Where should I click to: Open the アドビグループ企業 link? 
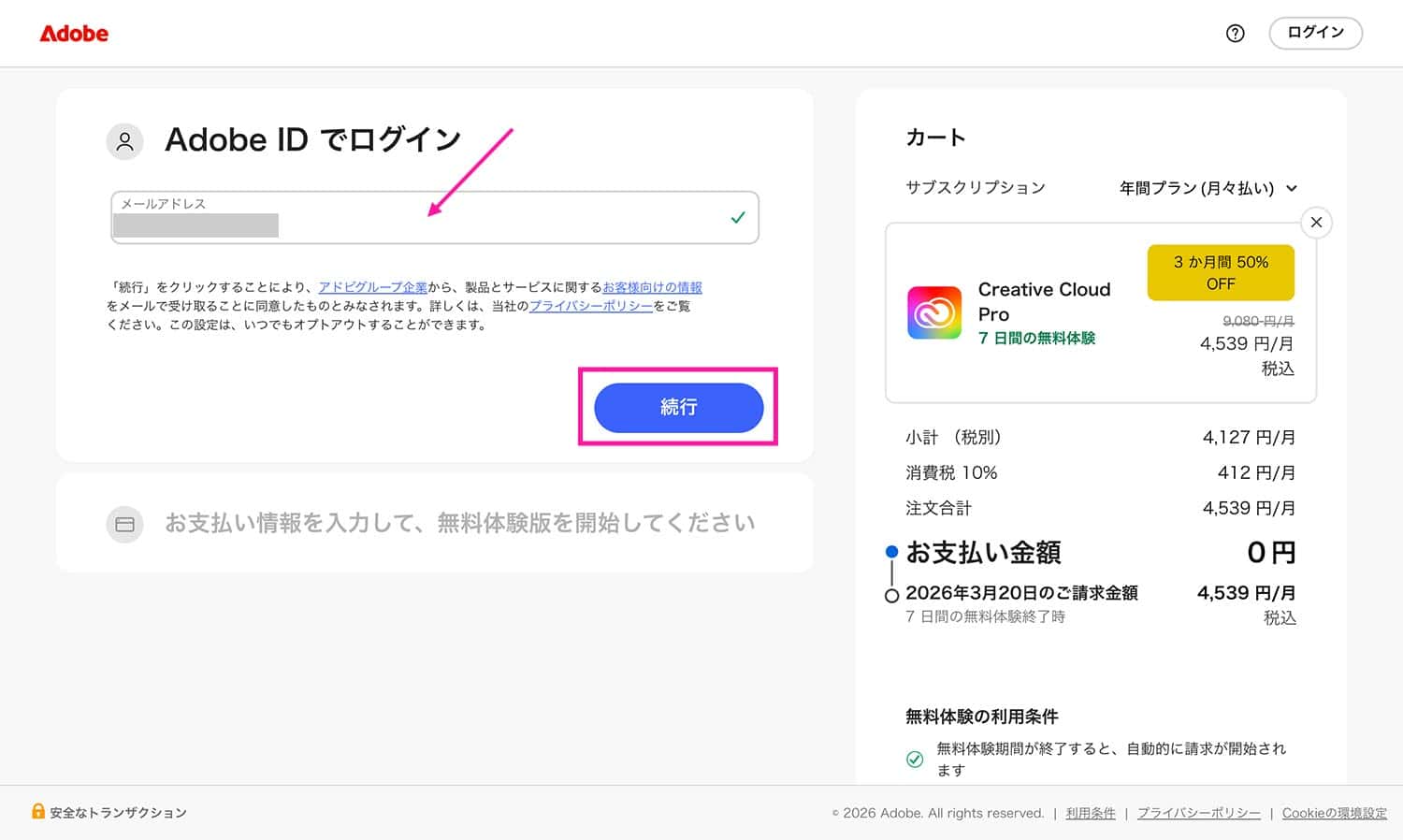click(372, 287)
